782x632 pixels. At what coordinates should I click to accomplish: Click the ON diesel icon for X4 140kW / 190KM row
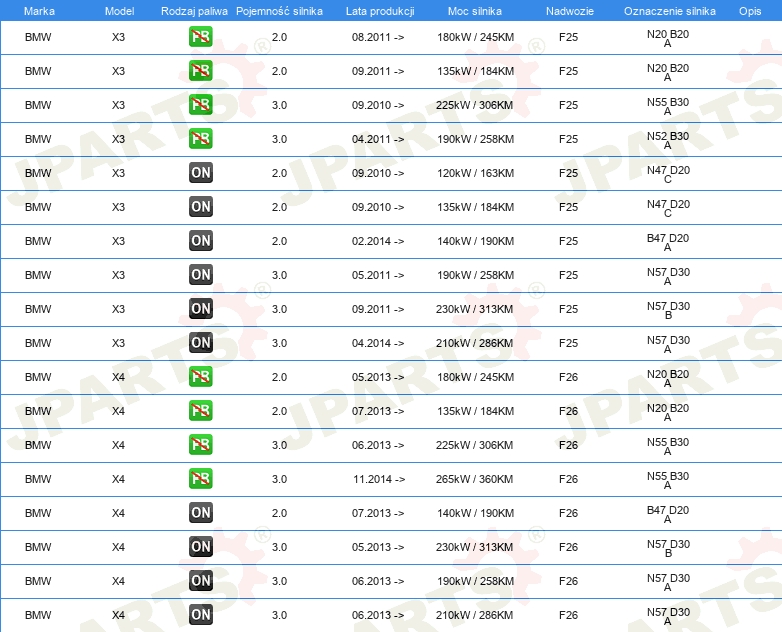pyautogui.click(x=200, y=513)
